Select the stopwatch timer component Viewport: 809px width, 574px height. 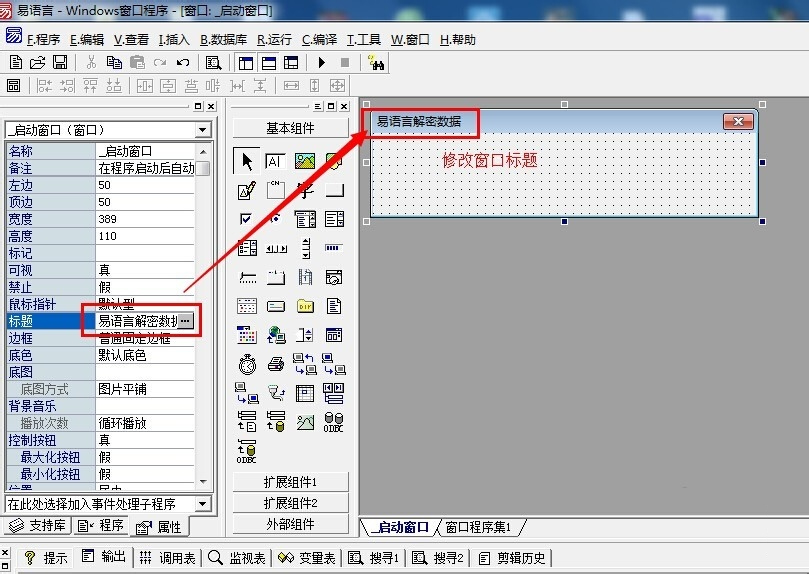pyautogui.click(x=247, y=364)
